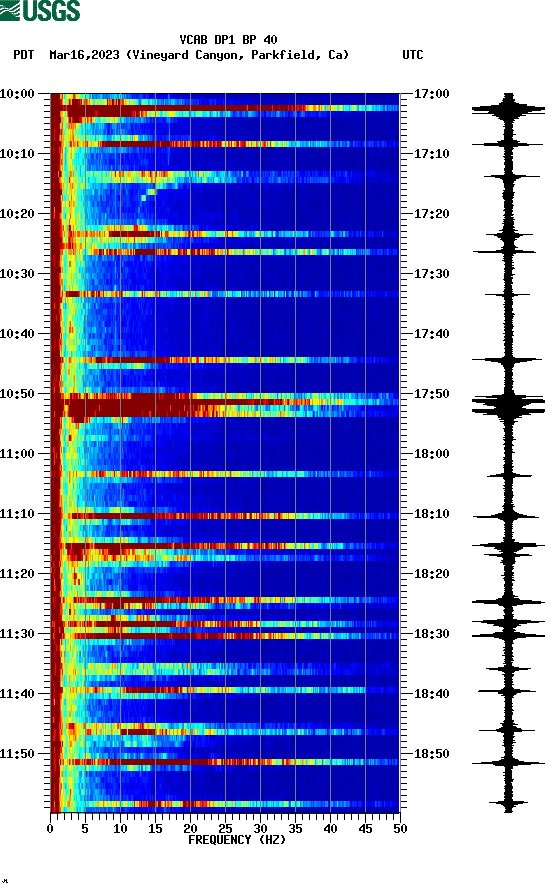552x892 pixels.
Task: Click the '45' frequency axis label
Action: coord(365,828)
